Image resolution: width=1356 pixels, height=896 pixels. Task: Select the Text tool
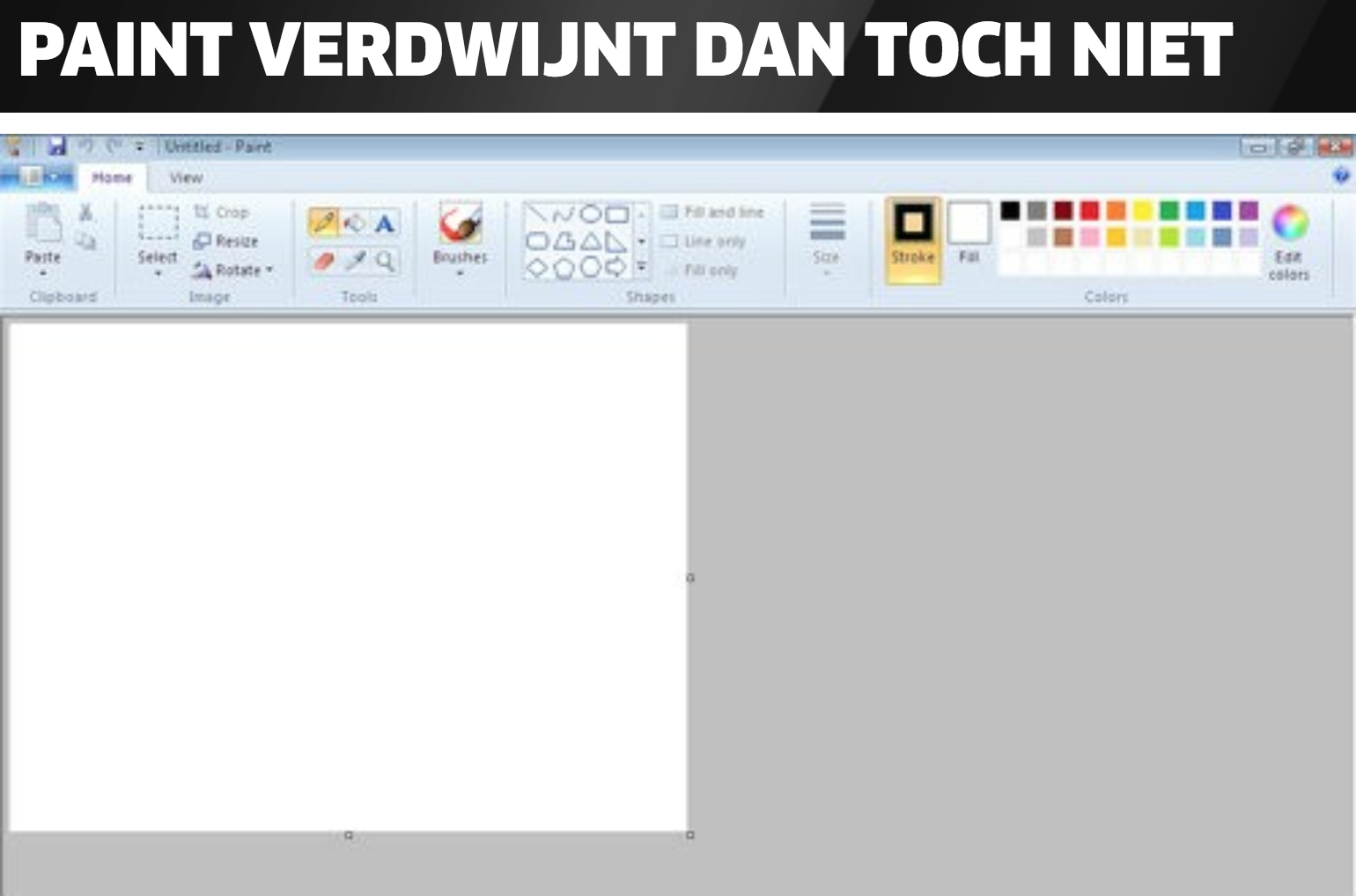pos(384,224)
